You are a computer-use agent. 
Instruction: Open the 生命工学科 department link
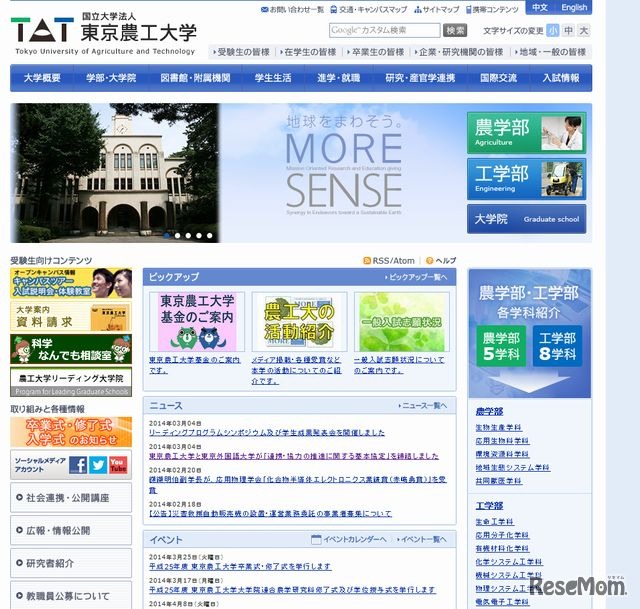click(x=495, y=522)
